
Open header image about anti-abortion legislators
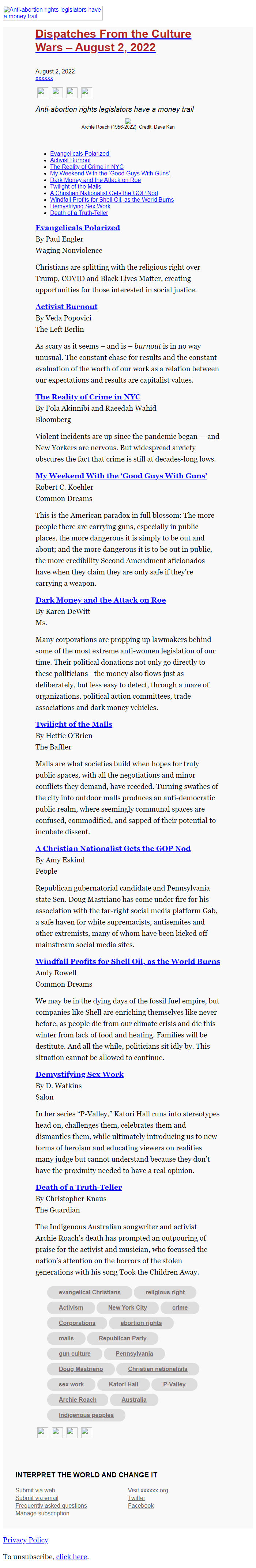point(52,14)
